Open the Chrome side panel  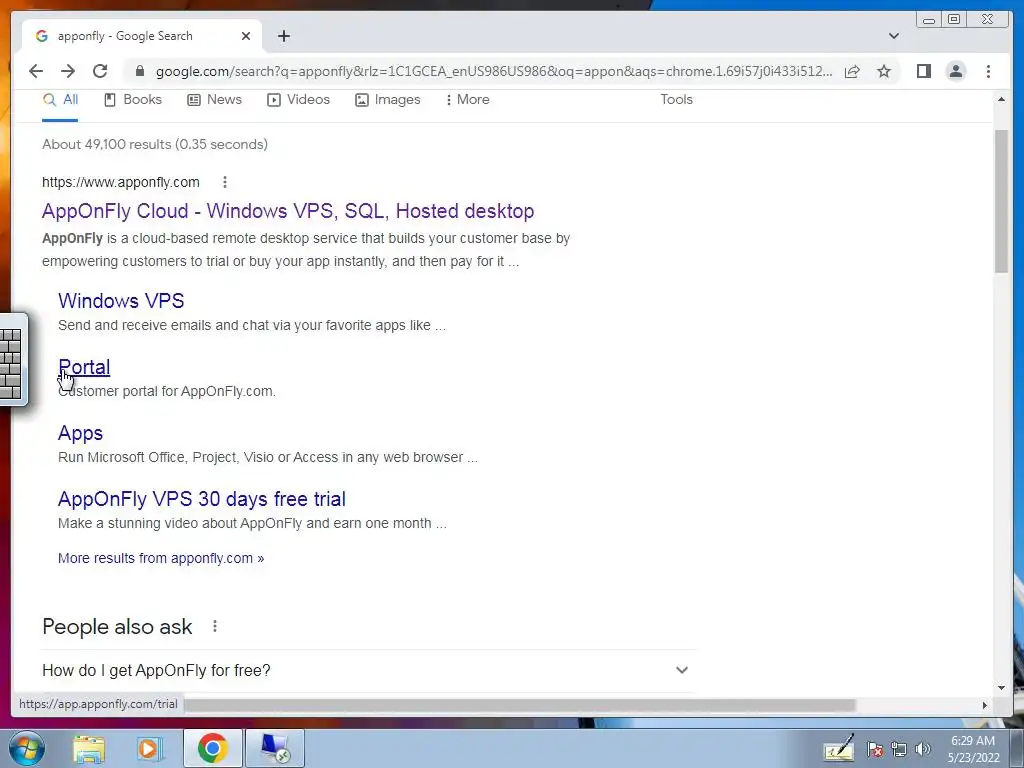(x=923, y=71)
